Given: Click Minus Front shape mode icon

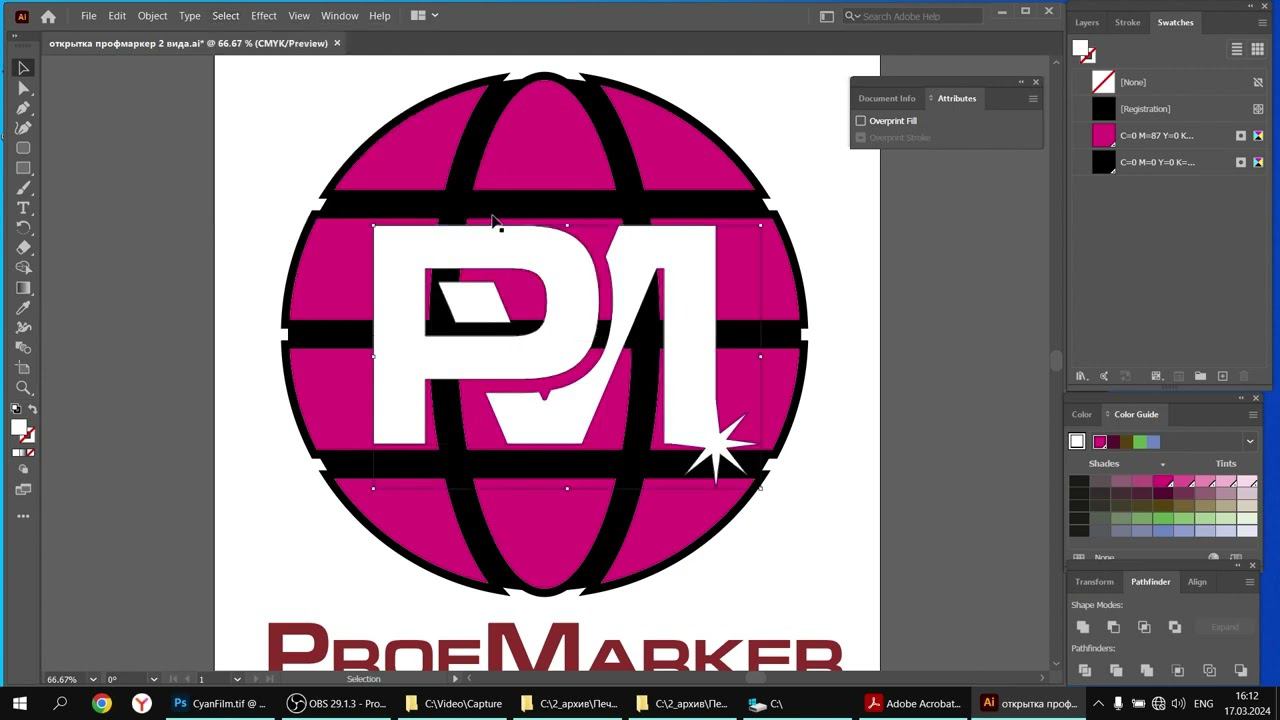Looking at the screenshot, I should click(1113, 627).
